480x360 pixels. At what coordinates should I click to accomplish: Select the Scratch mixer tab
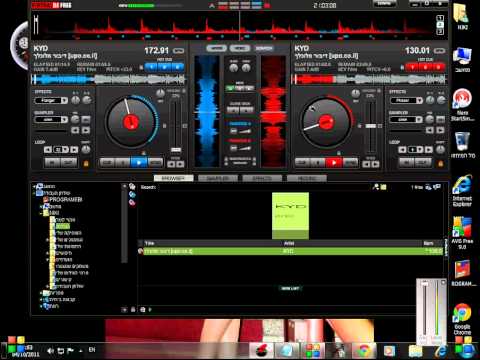coord(264,48)
